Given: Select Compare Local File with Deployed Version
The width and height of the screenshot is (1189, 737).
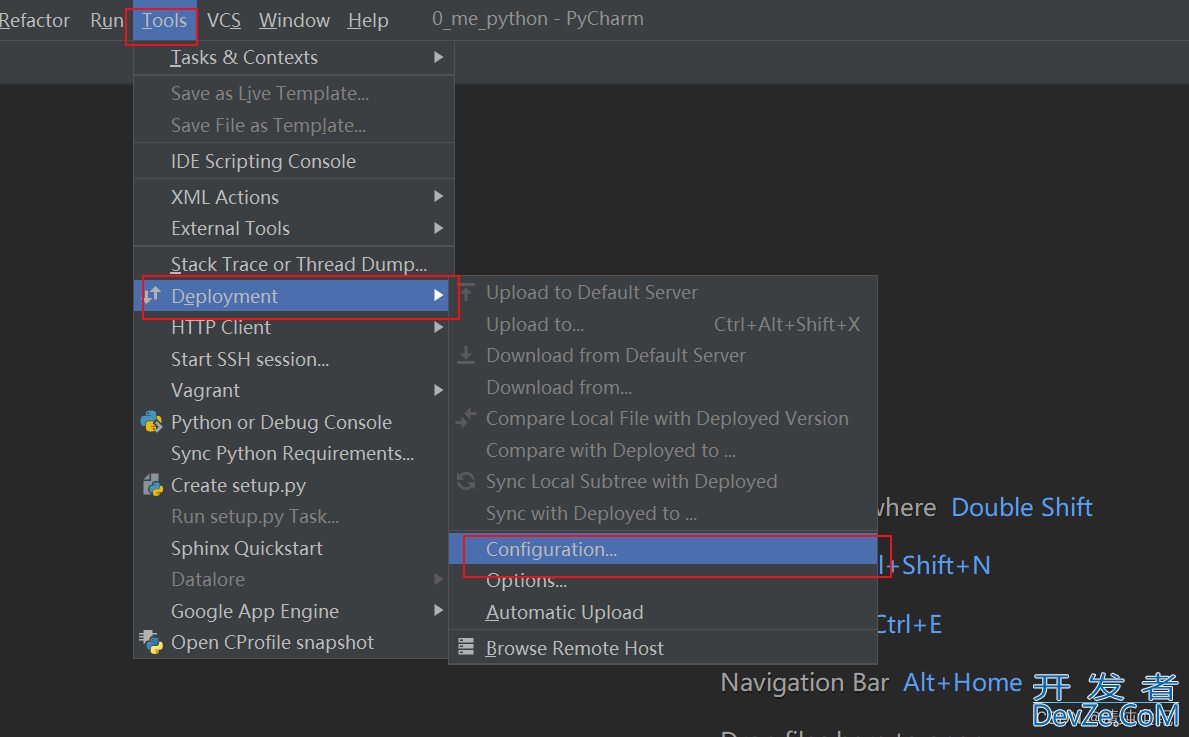Looking at the screenshot, I should tap(663, 418).
